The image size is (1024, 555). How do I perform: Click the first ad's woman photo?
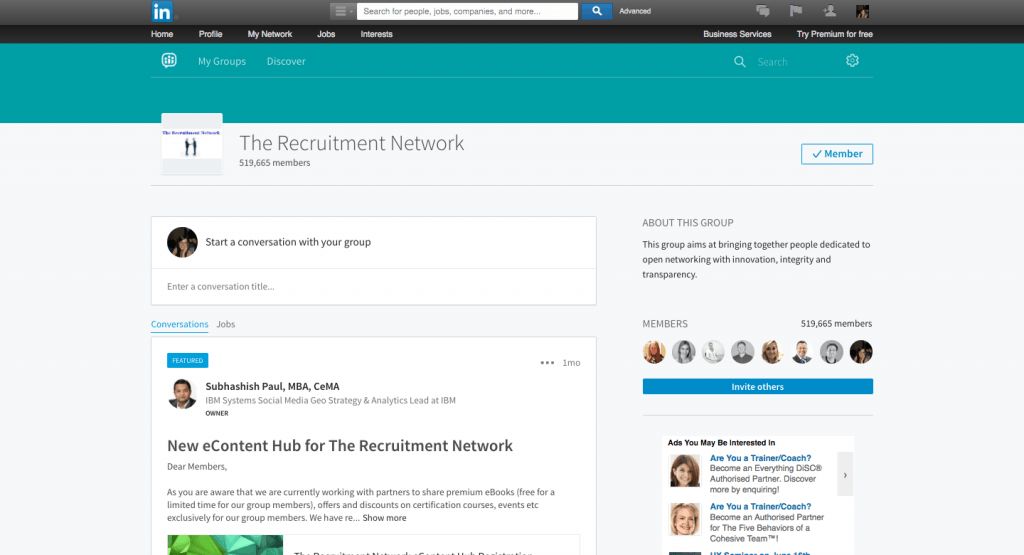[x=685, y=471]
